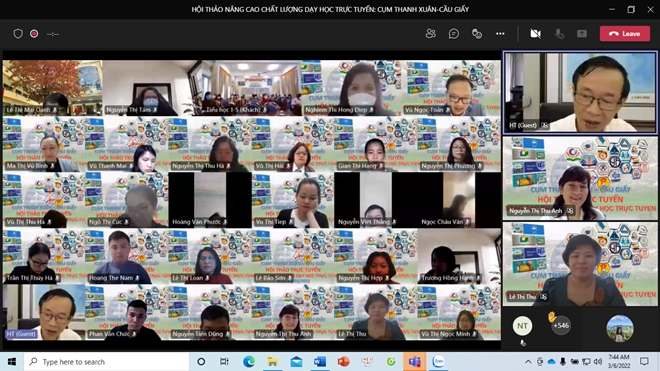Select Lê Bảo Sơn's video tile
660x371 pixels.
(x=293, y=256)
